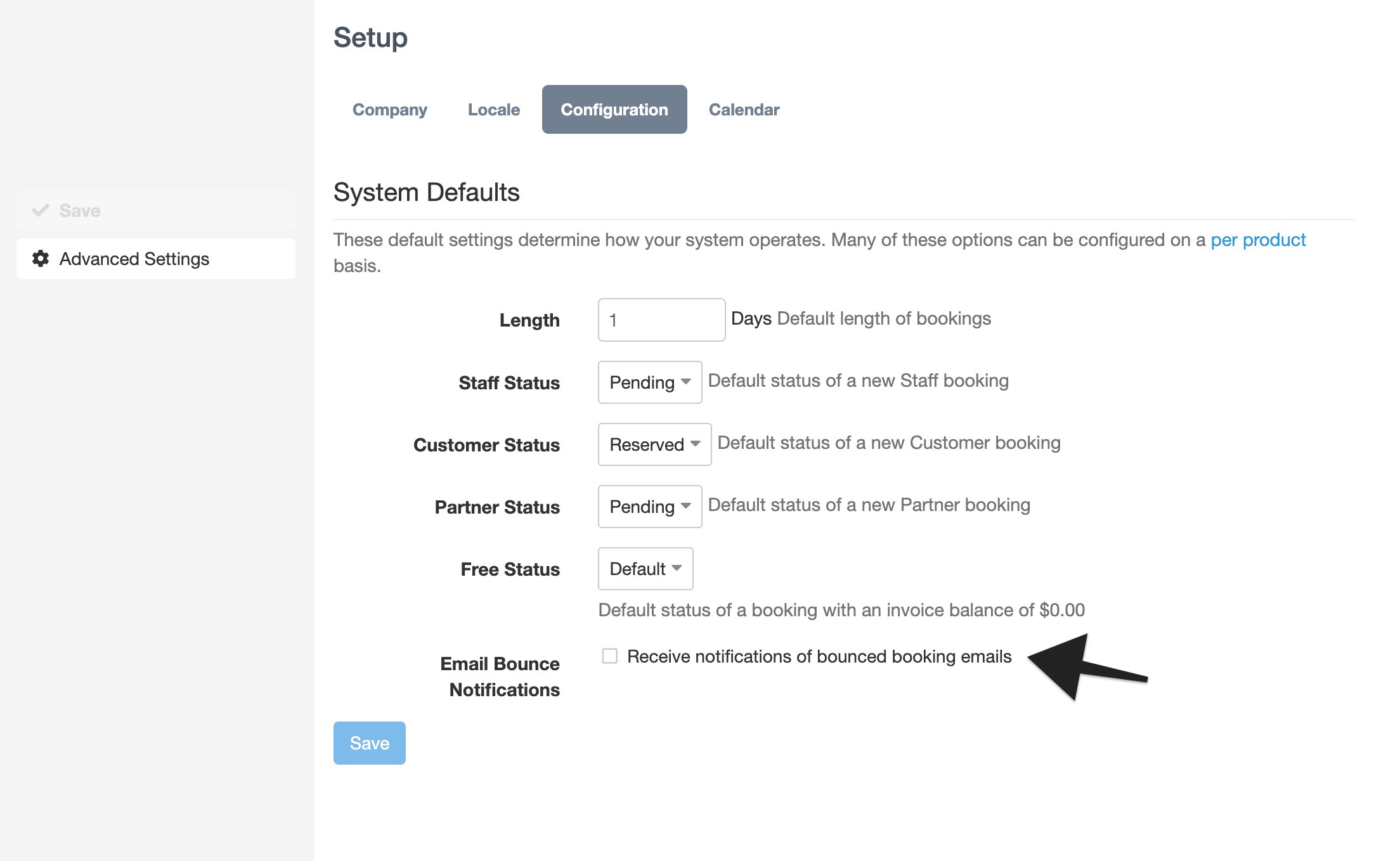1400x861 pixels.
Task: Open the Staff Status dropdown
Action: [x=650, y=382]
